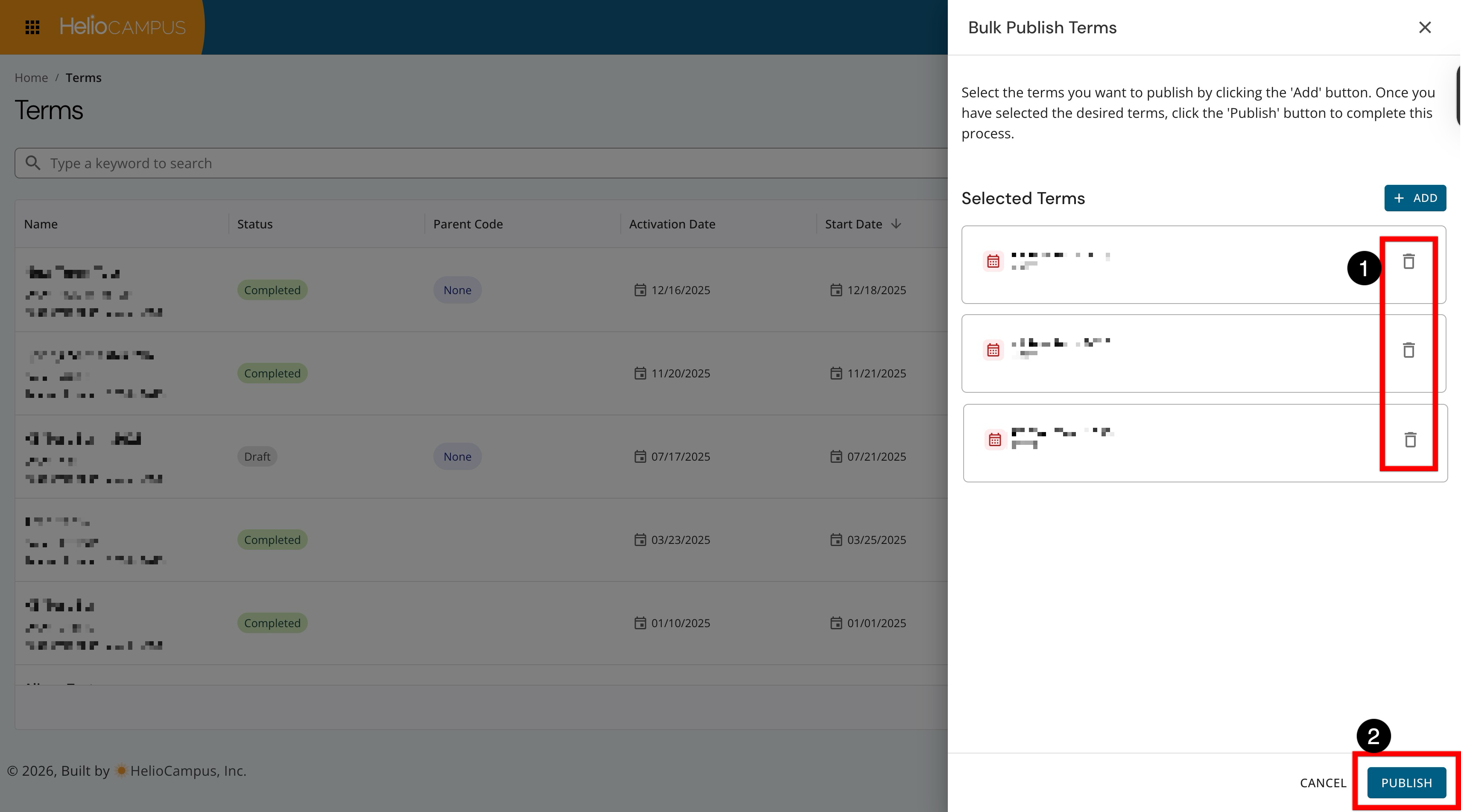The image size is (1461, 812).
Task: Click Completed status in 11/20/2025 row
Action: click(272, 373)
